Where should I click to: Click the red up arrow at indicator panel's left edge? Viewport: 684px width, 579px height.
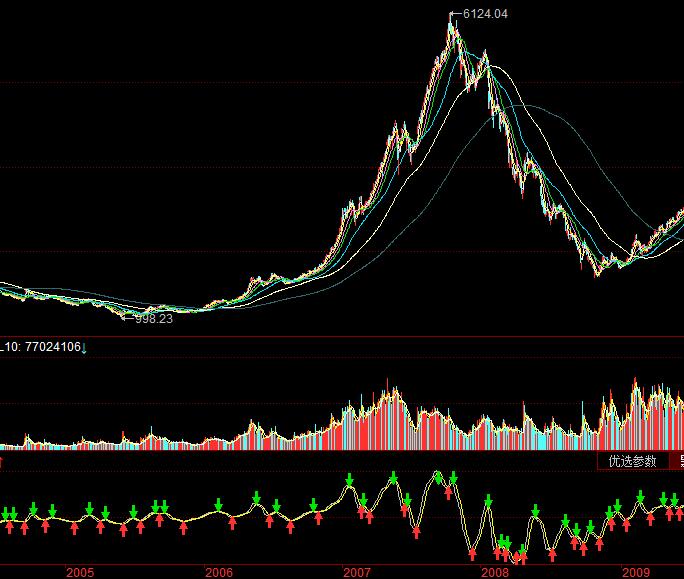pyautogui.click(x=1, y=462)
